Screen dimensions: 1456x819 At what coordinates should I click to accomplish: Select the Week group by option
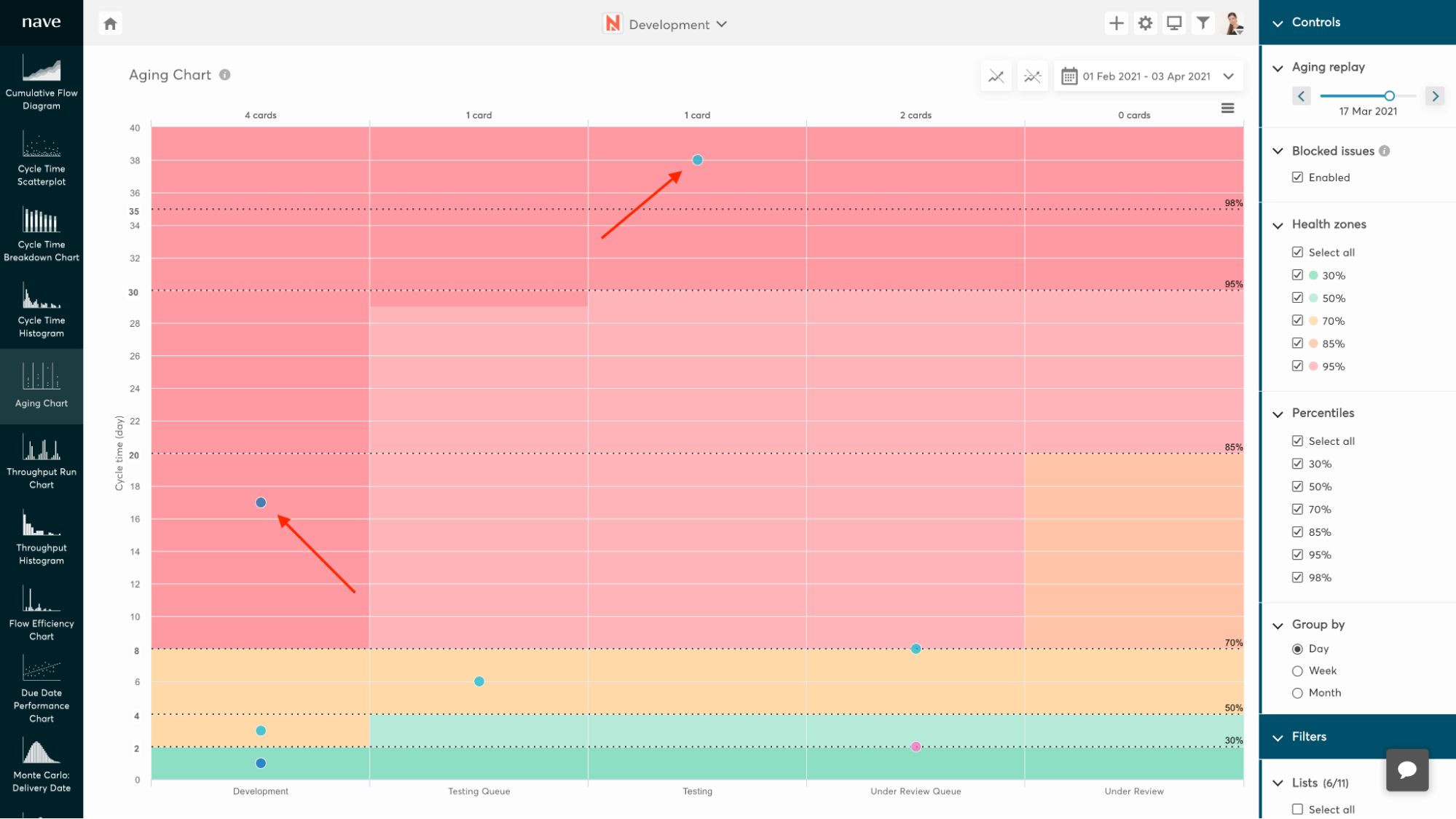click(x=1297, y=671)
